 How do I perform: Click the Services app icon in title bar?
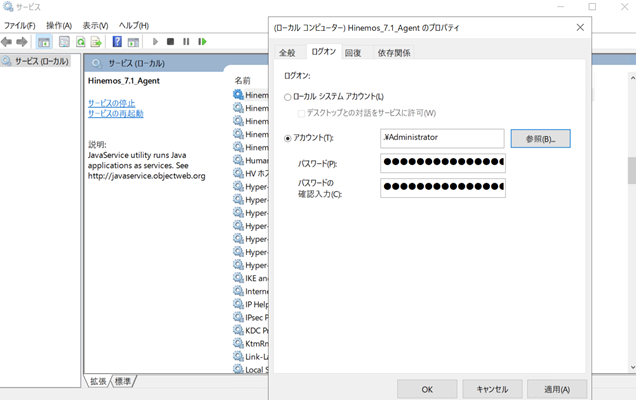pos(7,7)
